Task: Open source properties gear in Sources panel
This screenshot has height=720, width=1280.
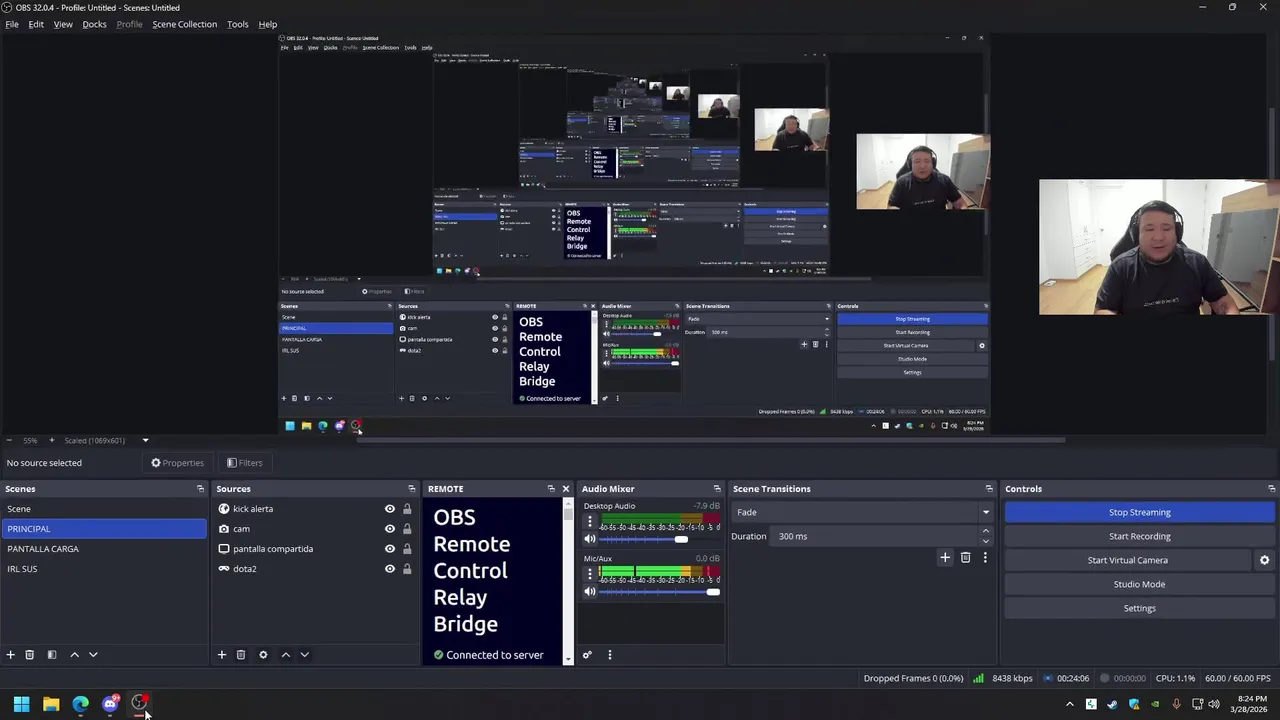Action: pyautogui.click(x=263, y=655)
